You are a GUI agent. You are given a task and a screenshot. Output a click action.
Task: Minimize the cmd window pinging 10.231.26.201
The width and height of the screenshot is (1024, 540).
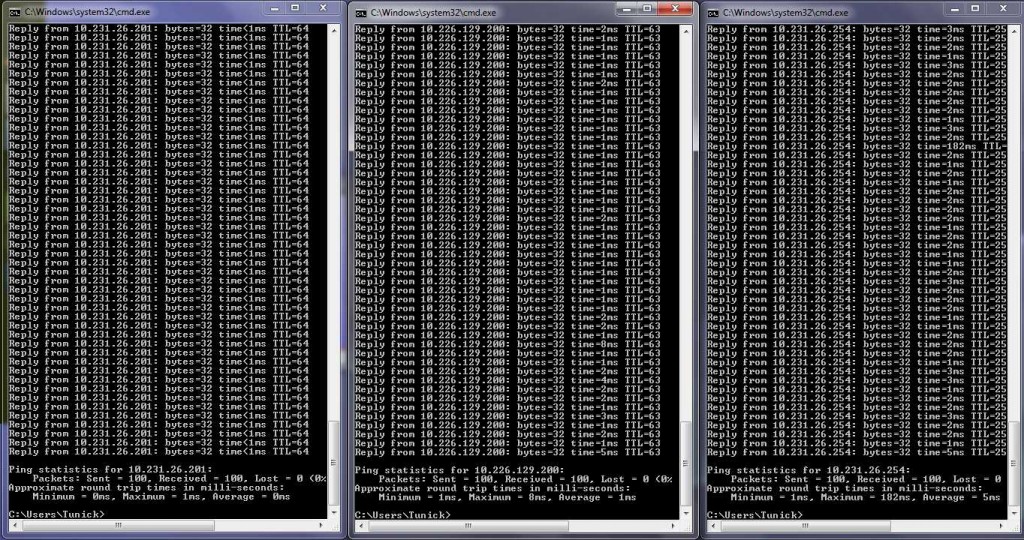274,8
